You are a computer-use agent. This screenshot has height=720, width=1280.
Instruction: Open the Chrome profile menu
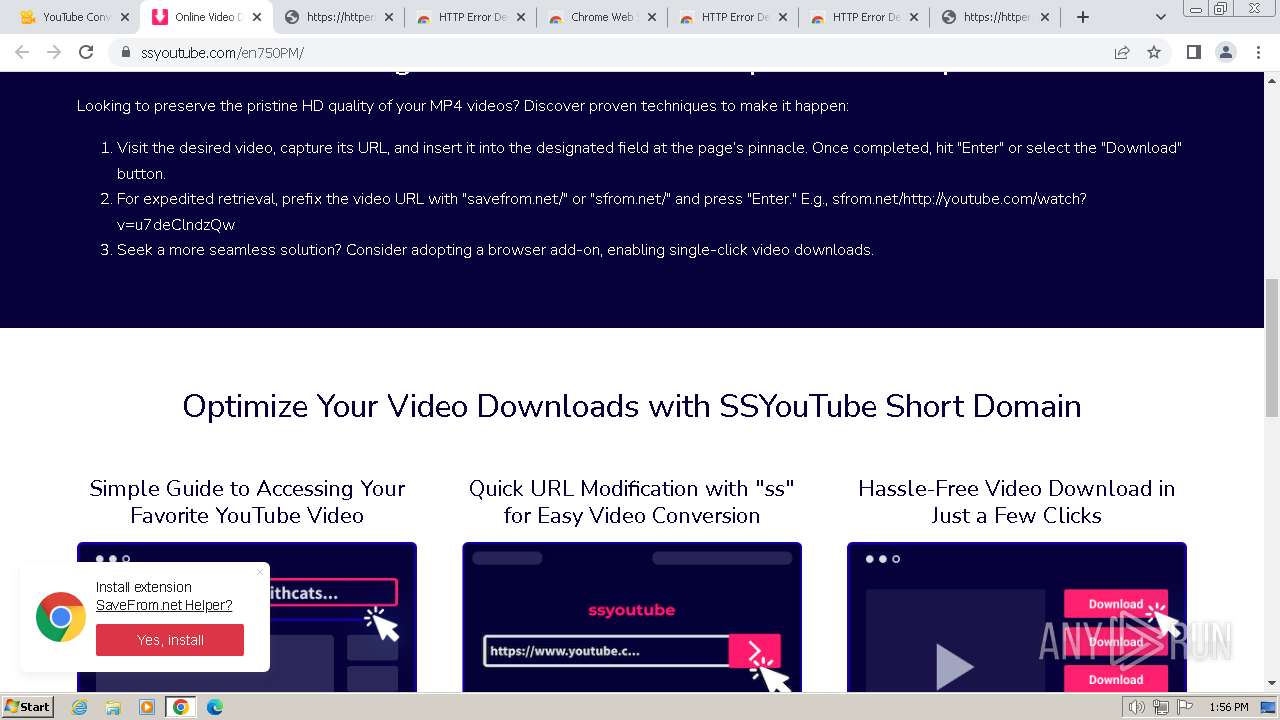[x=1225, y=52]
